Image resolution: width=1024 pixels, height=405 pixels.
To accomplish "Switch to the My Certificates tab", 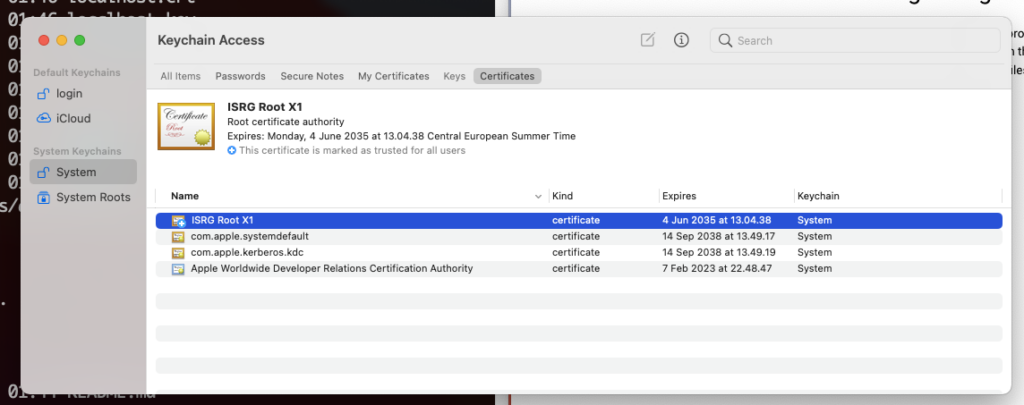I will pyautogui.click(x=394, y=76).
